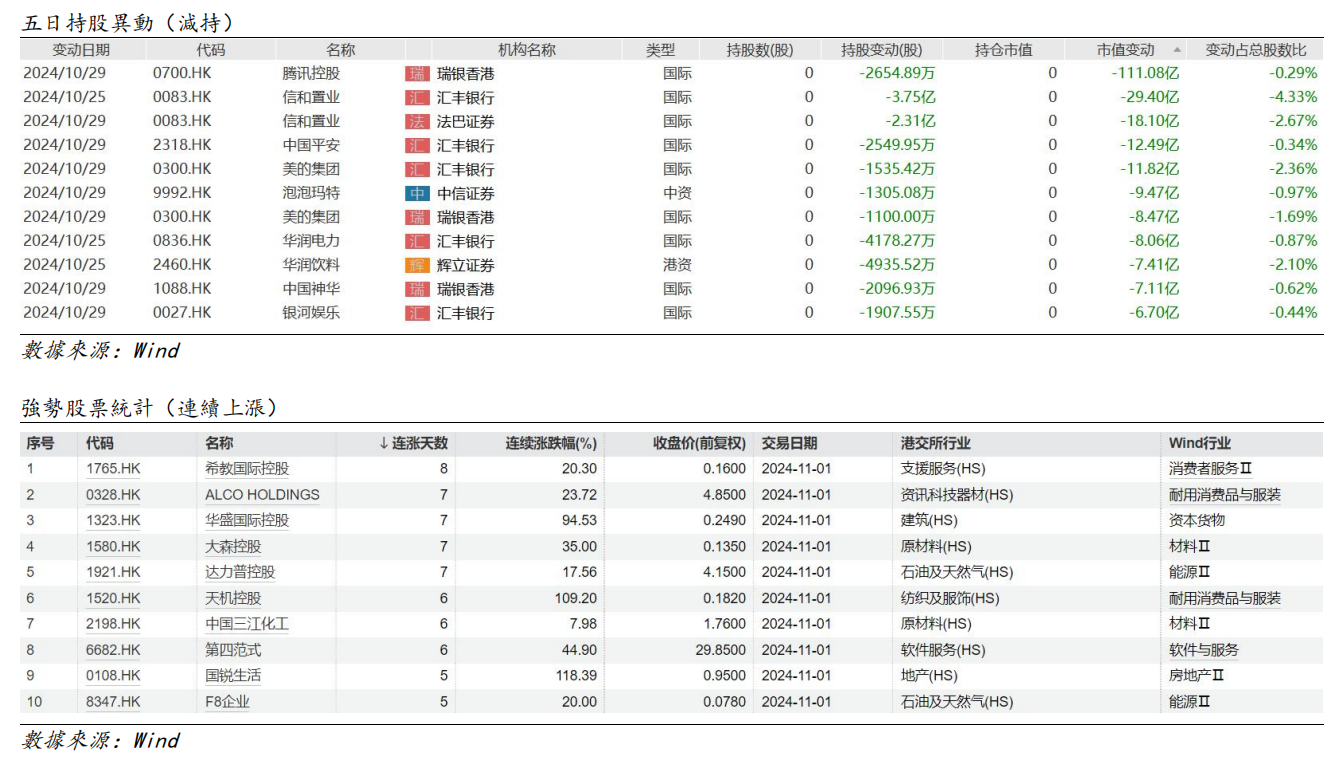Open the F8企业 name link
Image resolution: width=1333 pixels, height=761 pixels.
pyautogui.click(x=227, y=702)
